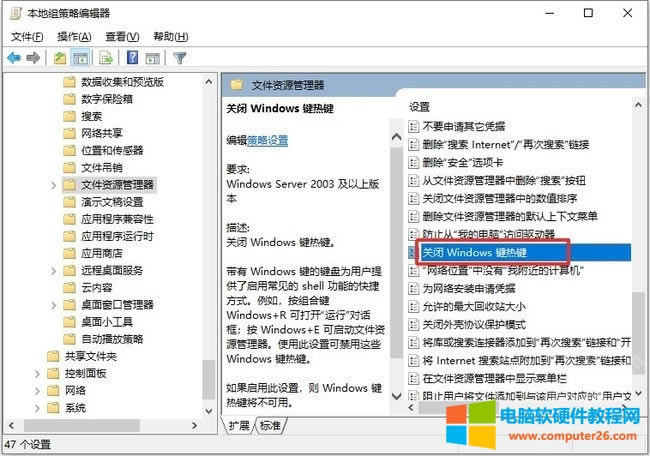Expand the 网络 tree node
This screenshot has height=456, width=650.
click(37, 391)
